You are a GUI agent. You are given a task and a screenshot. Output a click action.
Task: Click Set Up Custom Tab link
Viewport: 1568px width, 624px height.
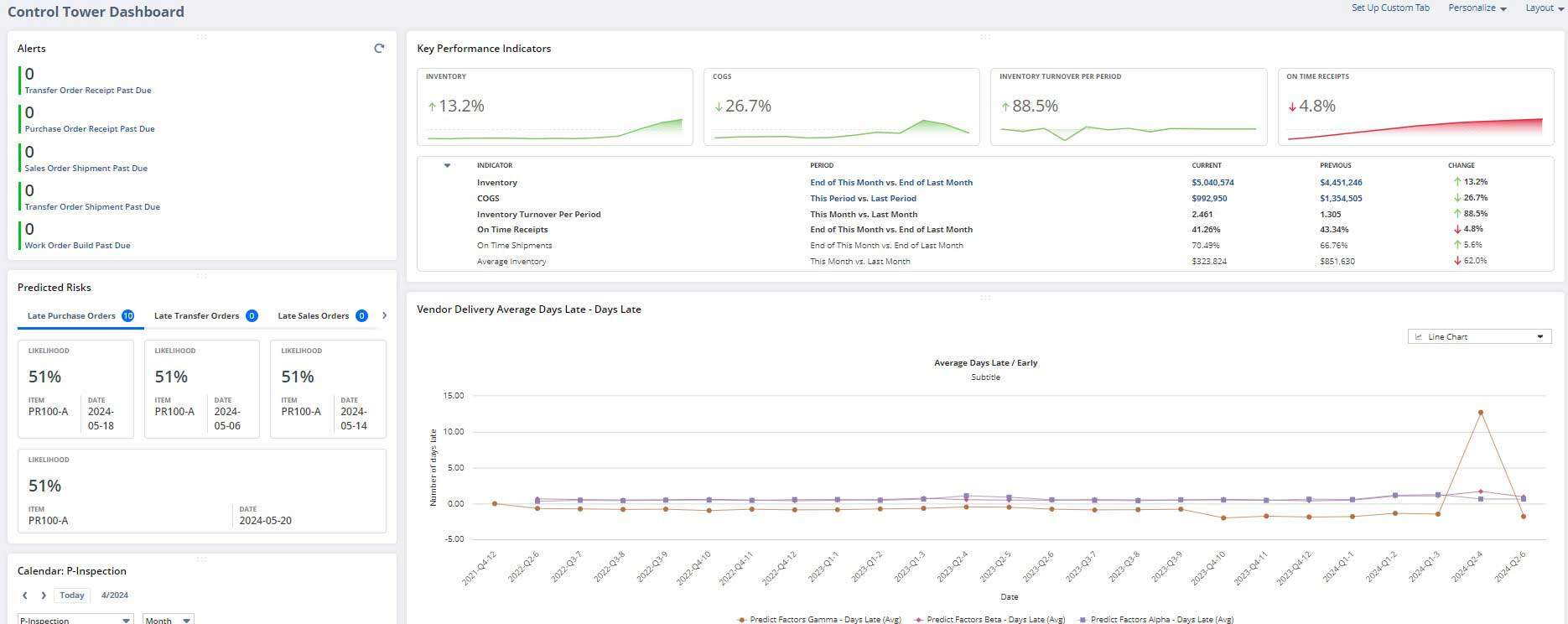[1390, 8]
